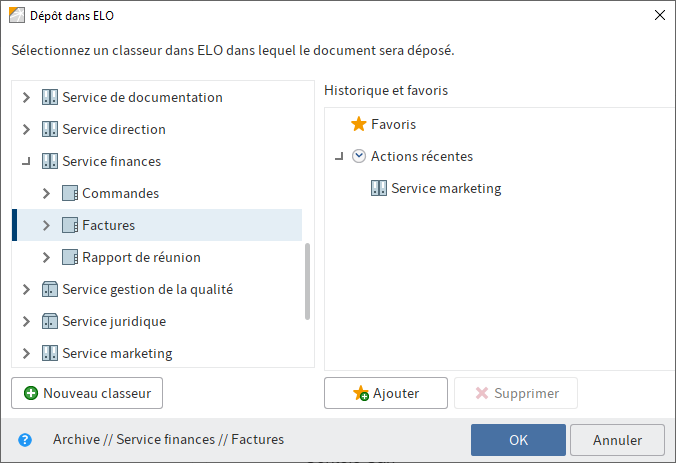Click the Service direction cabinet icon
The width and height of the screenshot is (676, 463).
[50, 129]
